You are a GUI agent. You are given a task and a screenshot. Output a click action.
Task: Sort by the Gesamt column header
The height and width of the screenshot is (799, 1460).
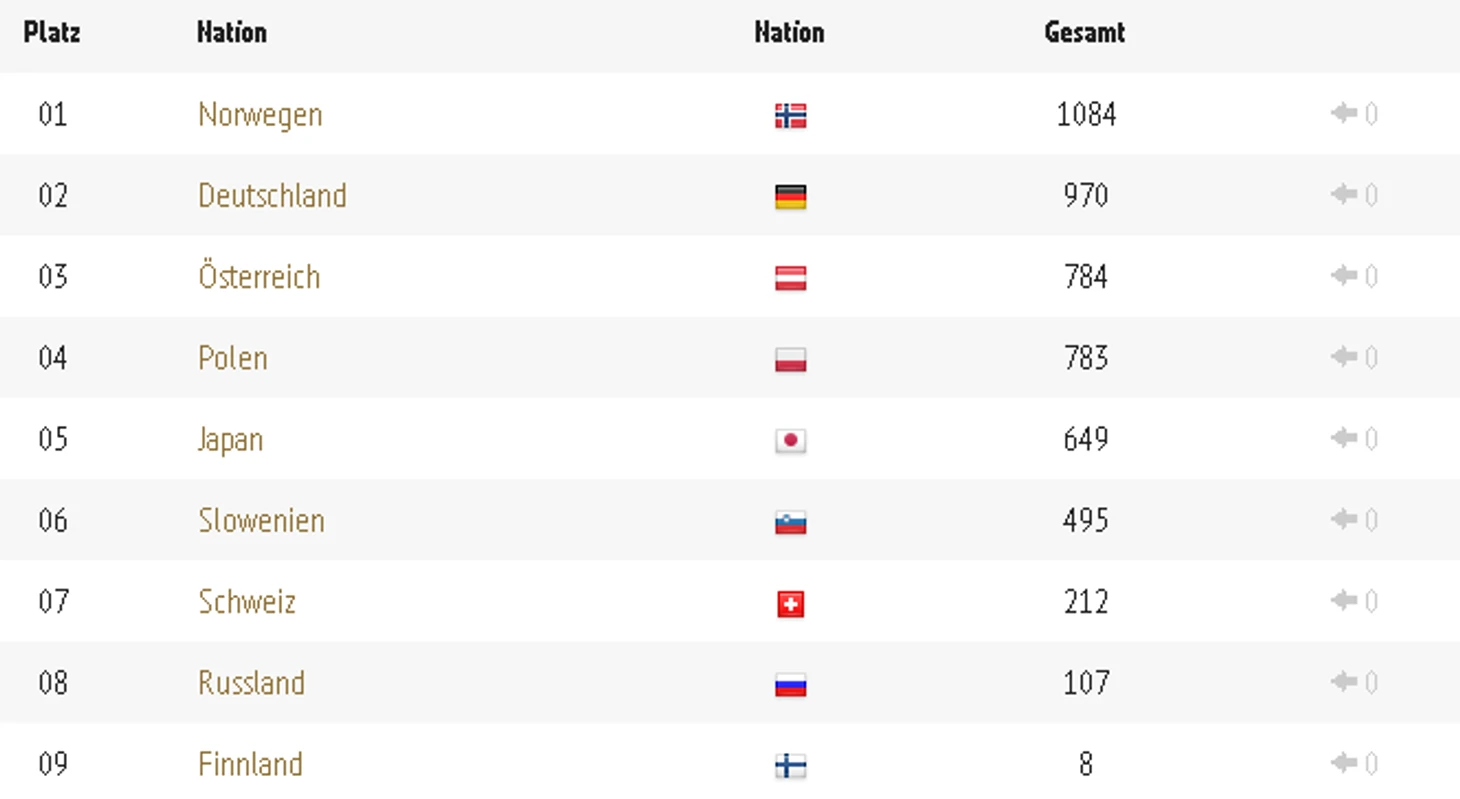click(x=1085, y=32)
